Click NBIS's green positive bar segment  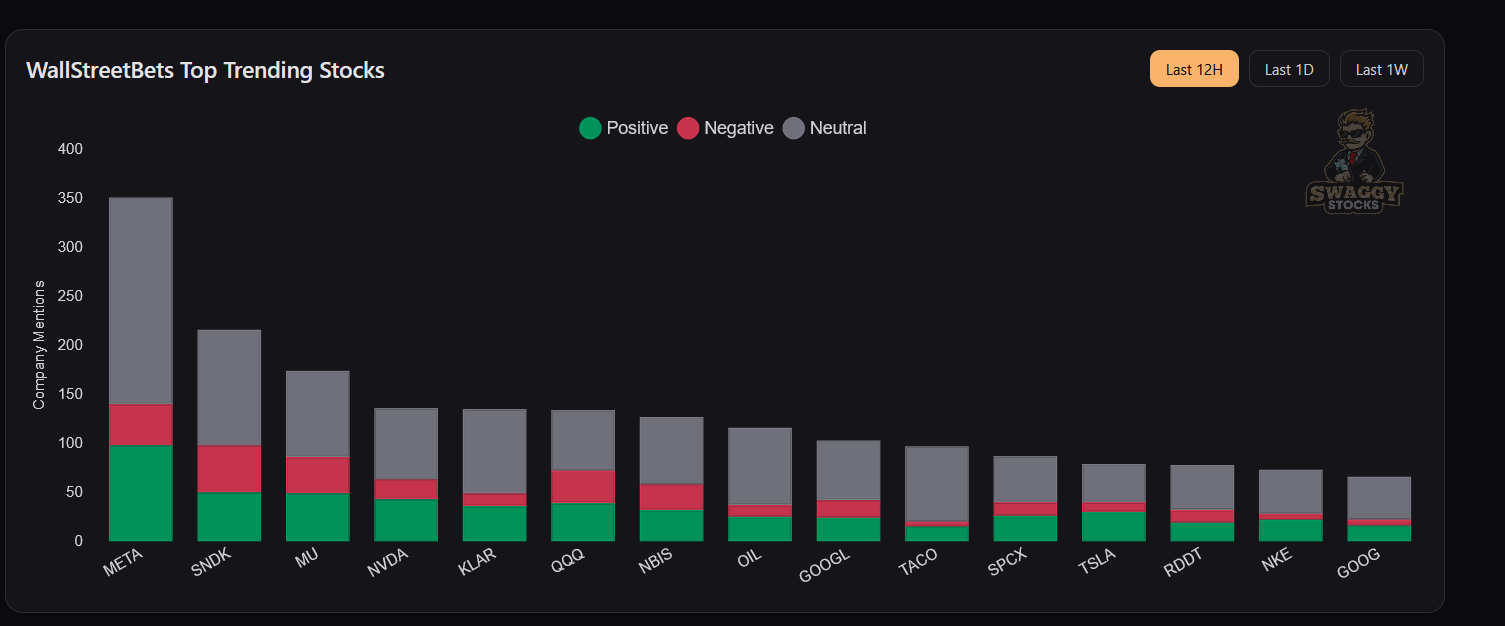click(672, 525)
